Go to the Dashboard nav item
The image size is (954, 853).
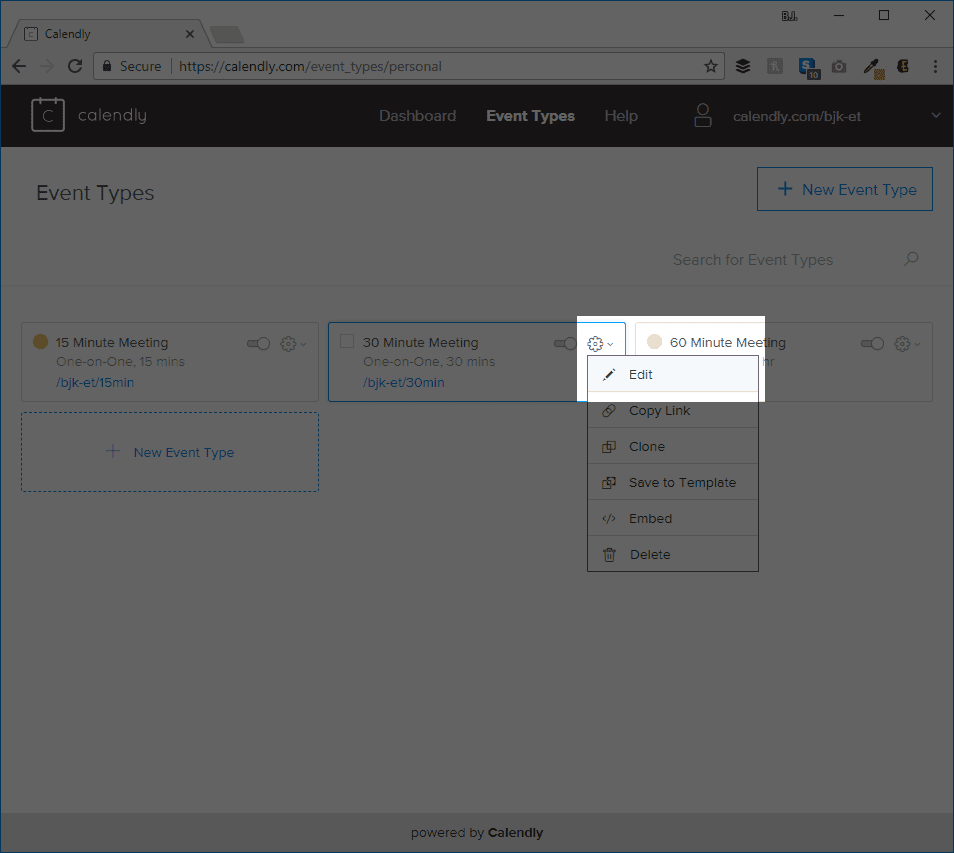[417, 116]
